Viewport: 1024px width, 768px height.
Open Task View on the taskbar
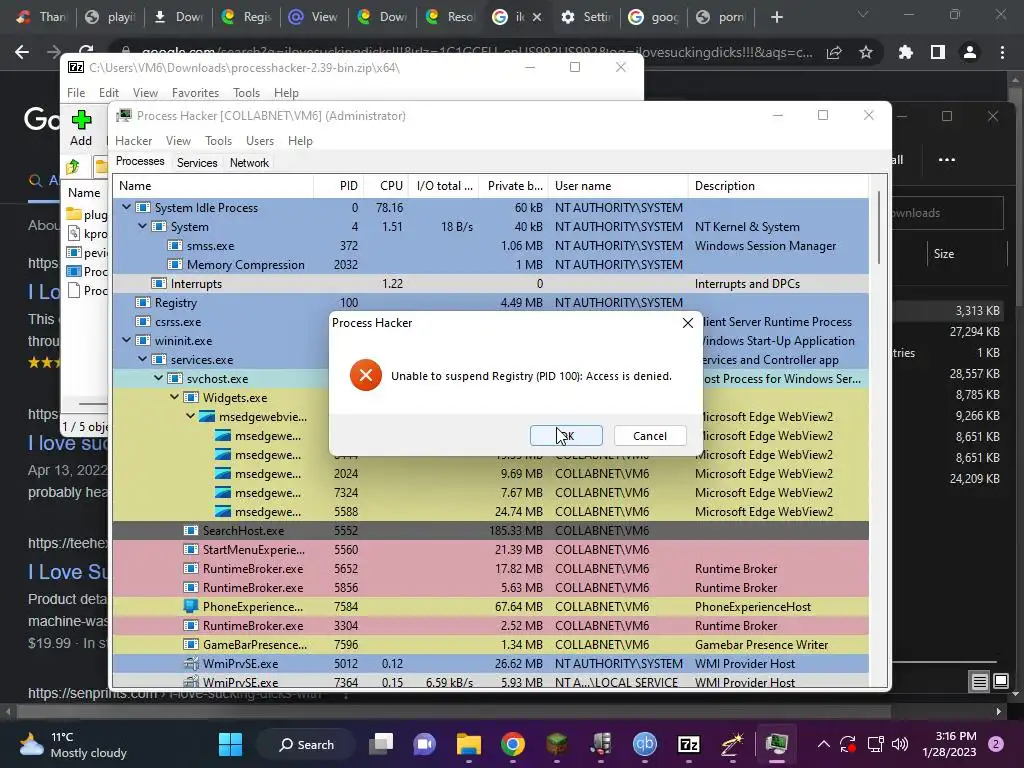[381, 744]
